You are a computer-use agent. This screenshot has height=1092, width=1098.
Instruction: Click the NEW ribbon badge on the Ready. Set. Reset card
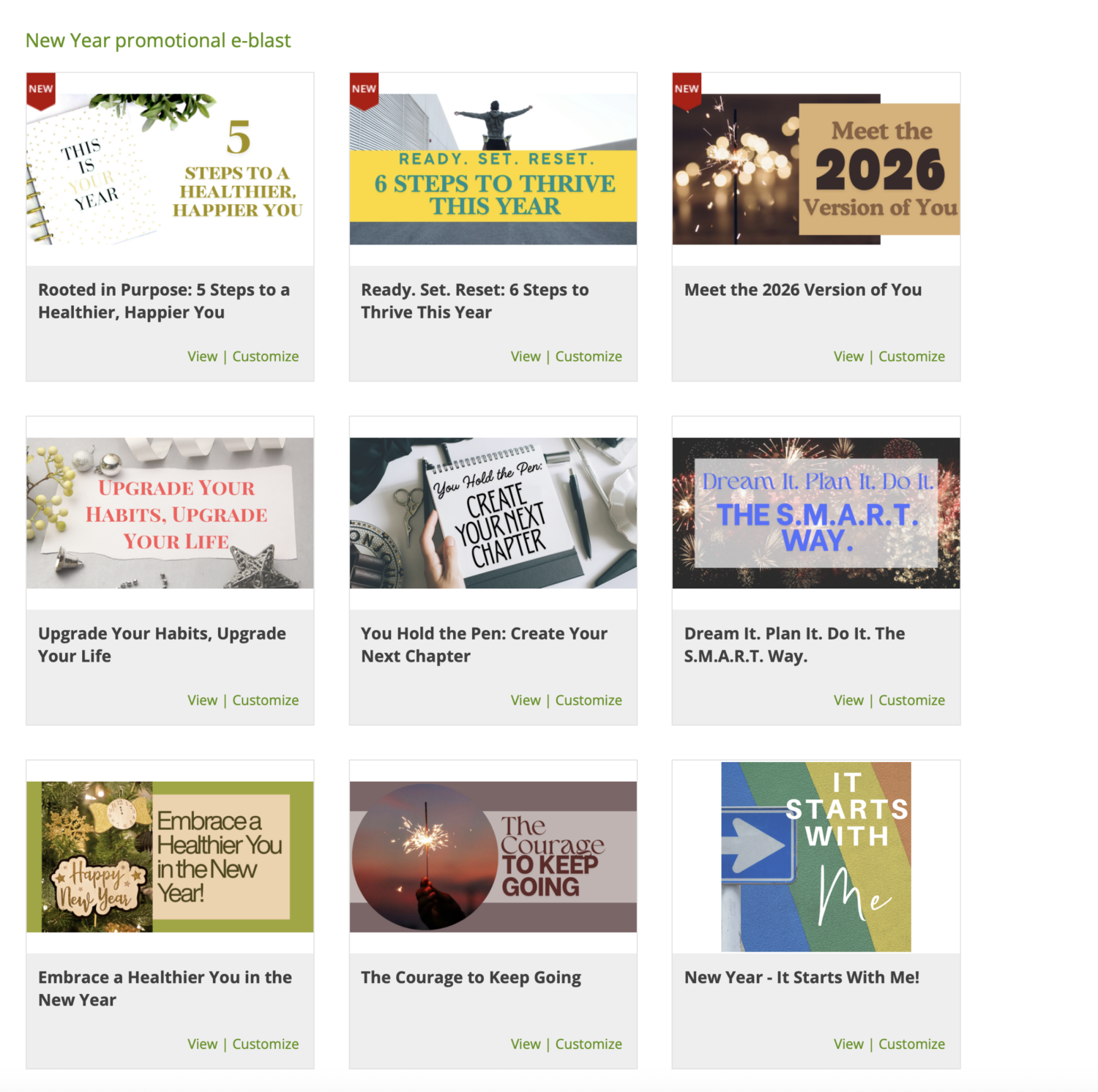click(364, 91)
